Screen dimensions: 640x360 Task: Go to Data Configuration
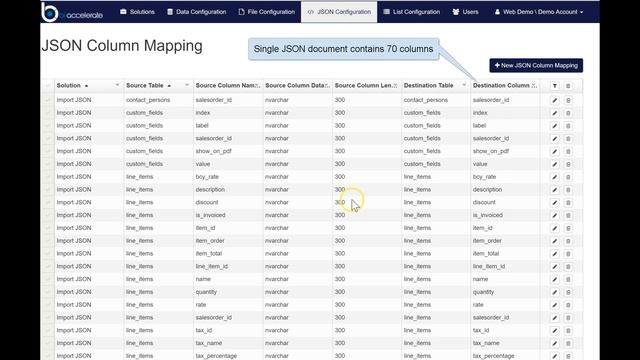click(x=197, y=12)
